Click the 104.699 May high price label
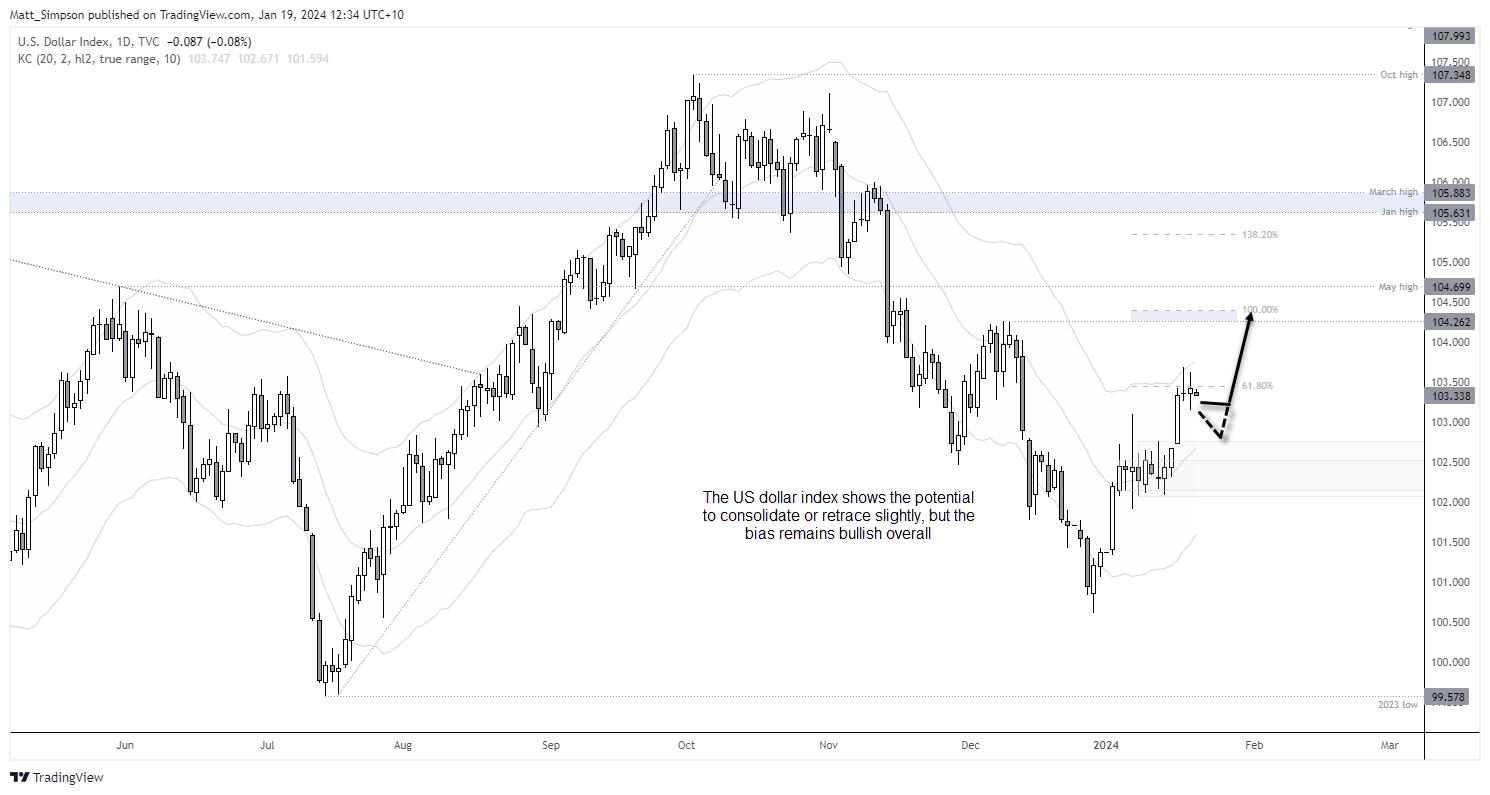The image size is (1490, 795). tap(1450, 286)
